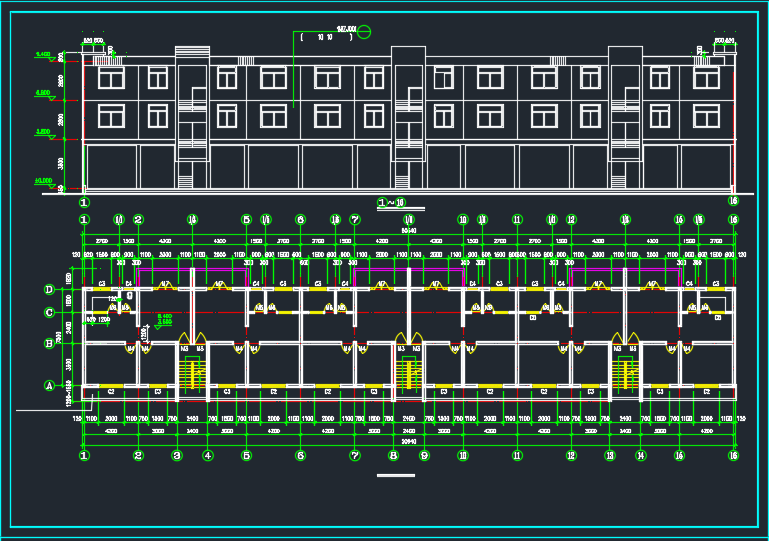The height and width of the screenshot is (541, 769).
Task: Select the yellow staircase between grid lines 8 and 9
Action: tap(409, 374)
